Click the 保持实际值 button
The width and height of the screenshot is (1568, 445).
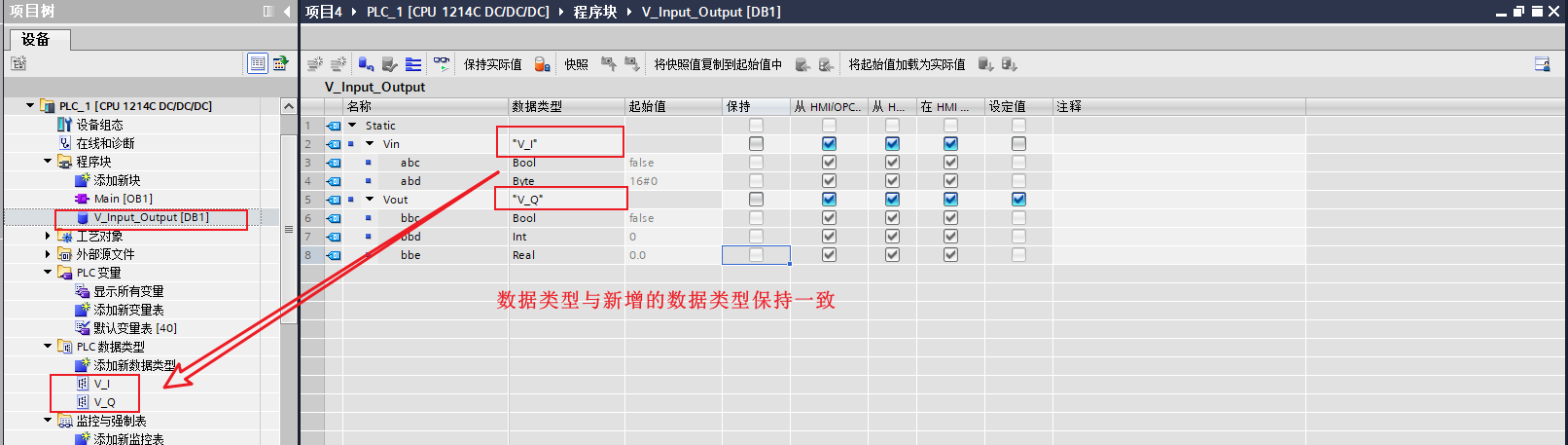[x=492, y=64]
